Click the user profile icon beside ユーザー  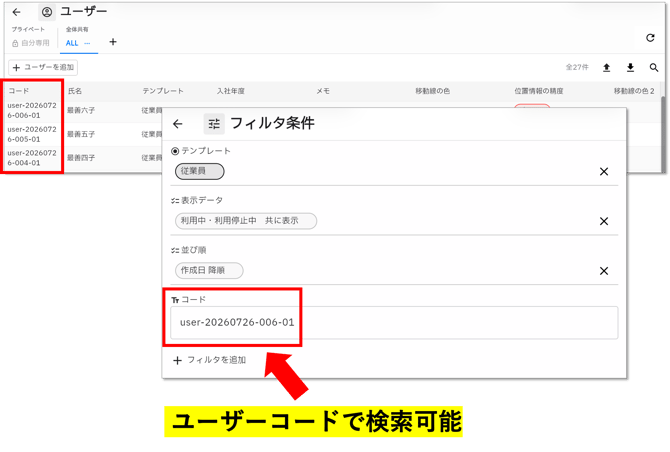tap(47, 12)
